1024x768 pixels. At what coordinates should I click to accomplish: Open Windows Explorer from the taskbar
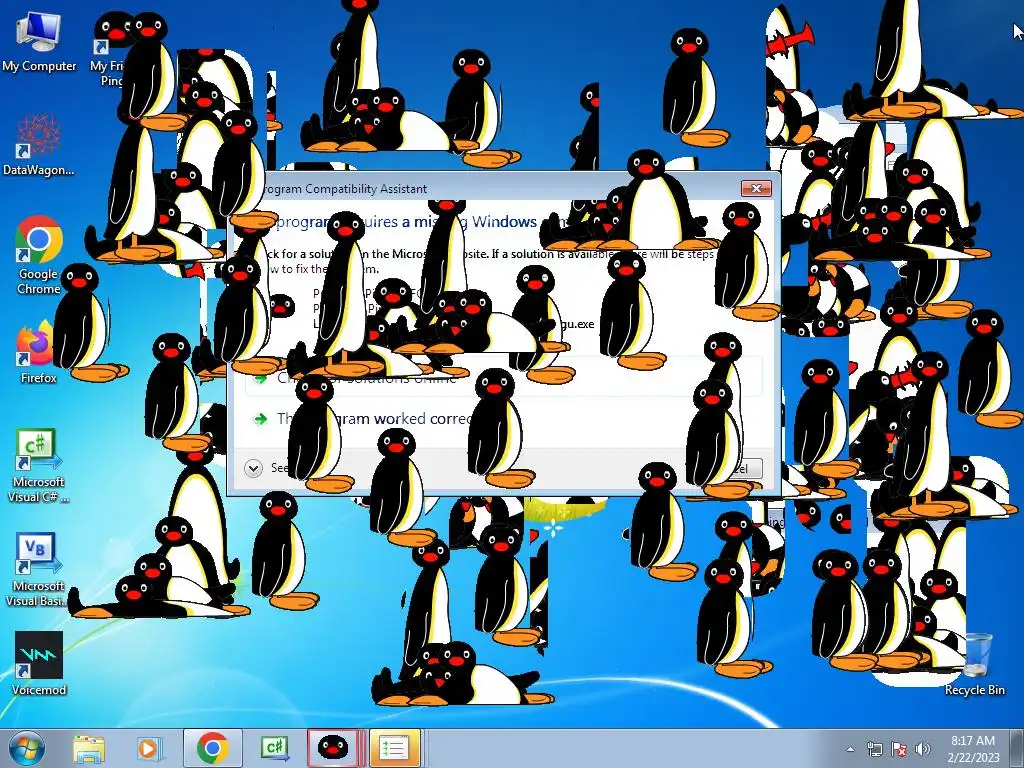click(x=89, y=748)
